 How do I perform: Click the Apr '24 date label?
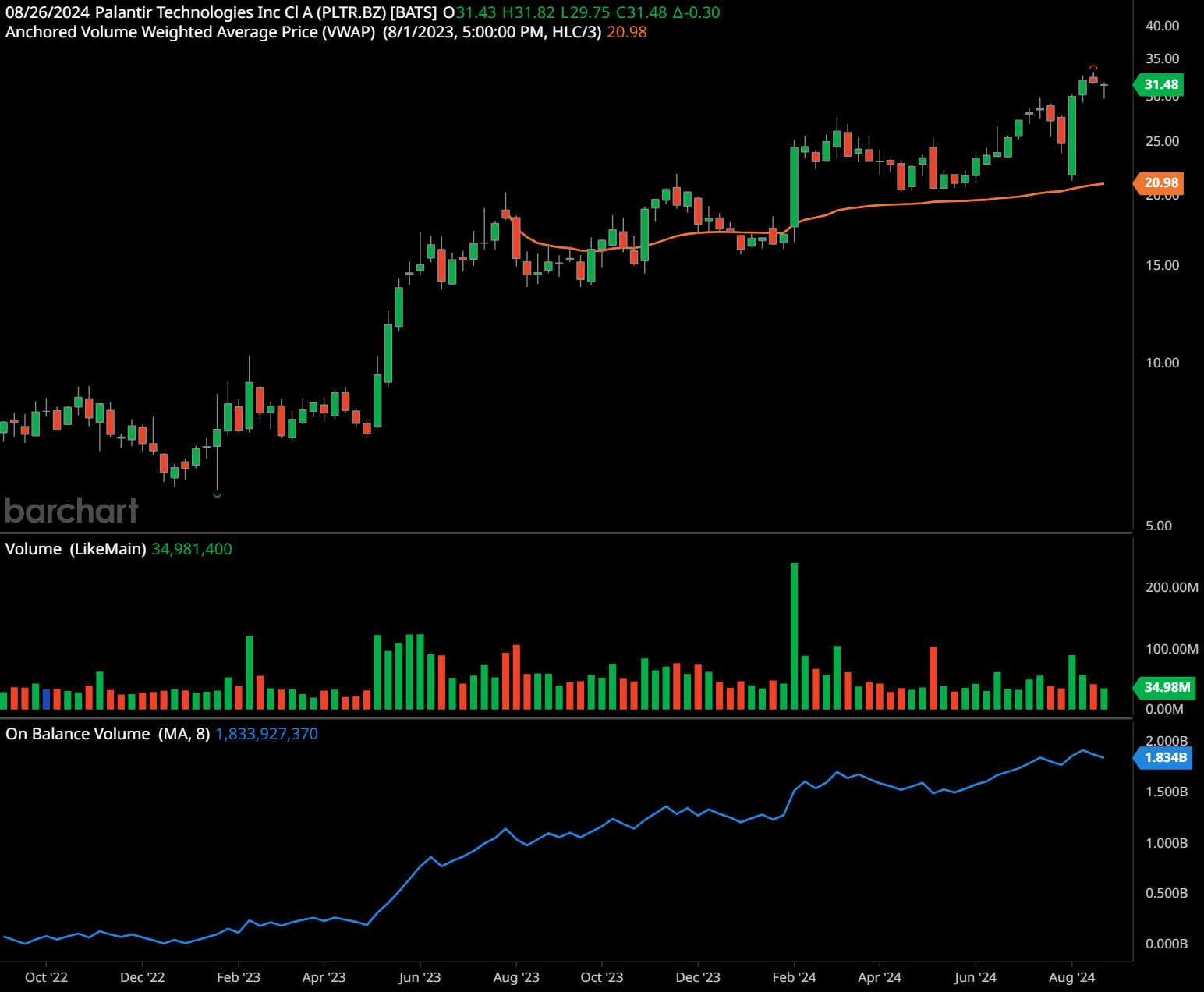(x=880, y=977)
